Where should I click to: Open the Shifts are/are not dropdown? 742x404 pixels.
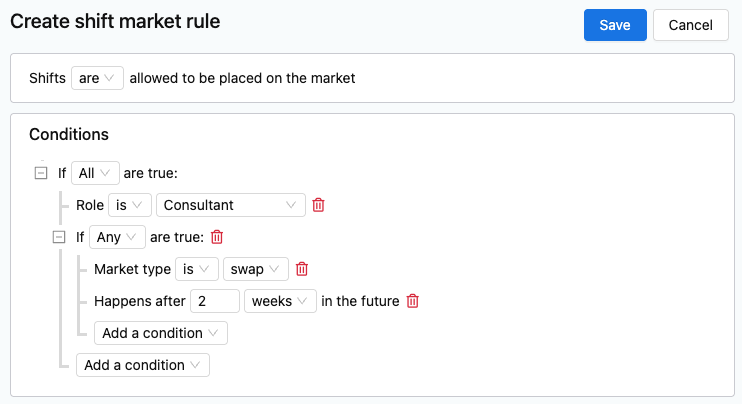pyautogui.click(x=97, y=78)
